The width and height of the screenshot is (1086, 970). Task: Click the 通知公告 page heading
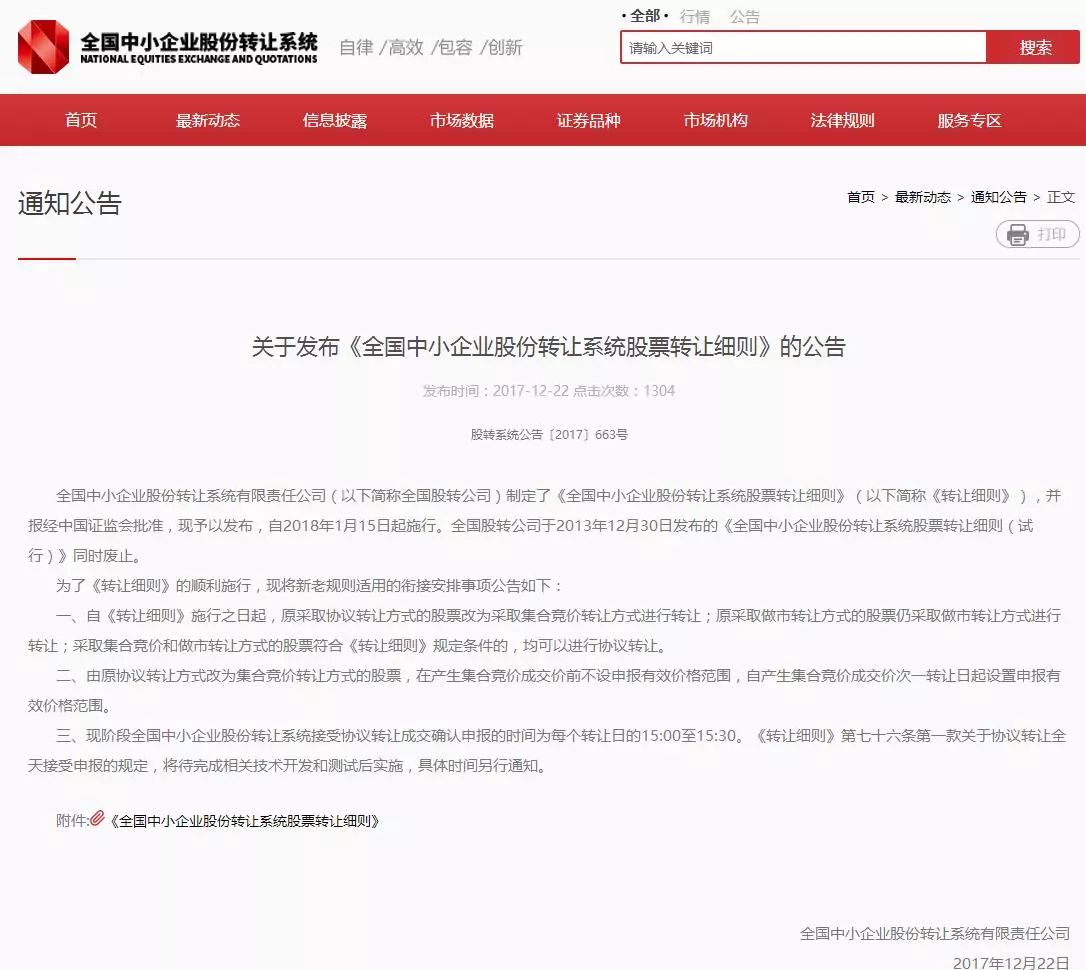(70, 204)
